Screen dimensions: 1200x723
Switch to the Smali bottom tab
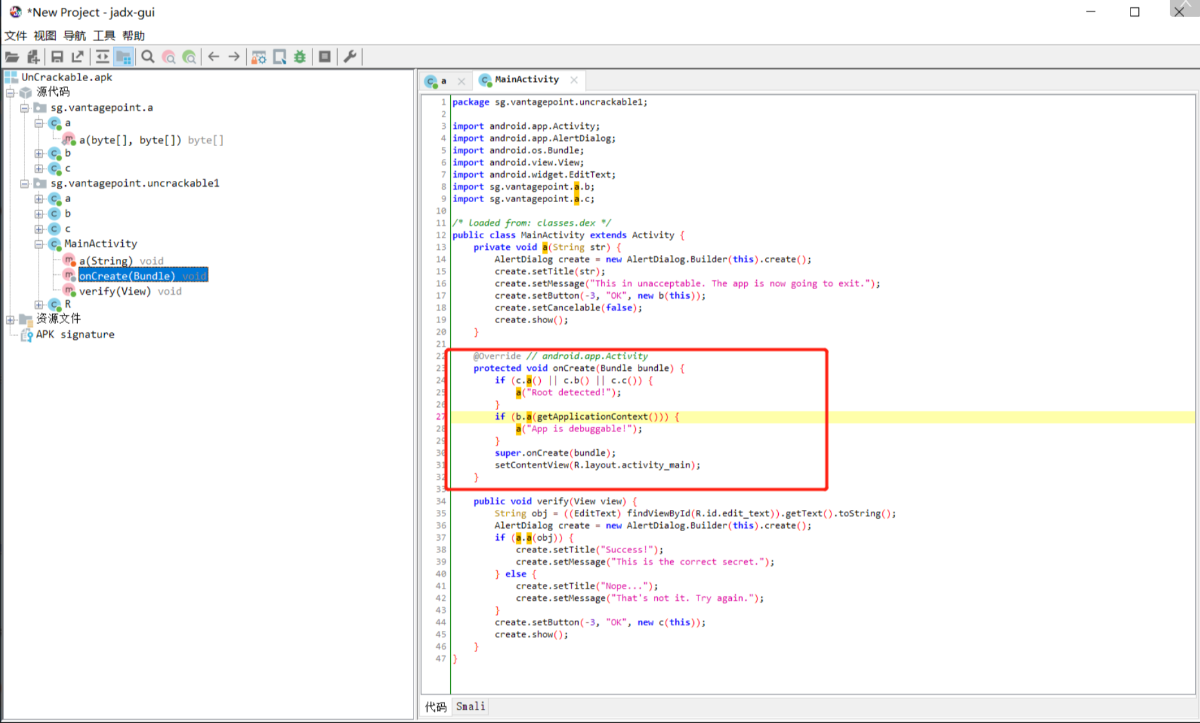tap(470, 706)
